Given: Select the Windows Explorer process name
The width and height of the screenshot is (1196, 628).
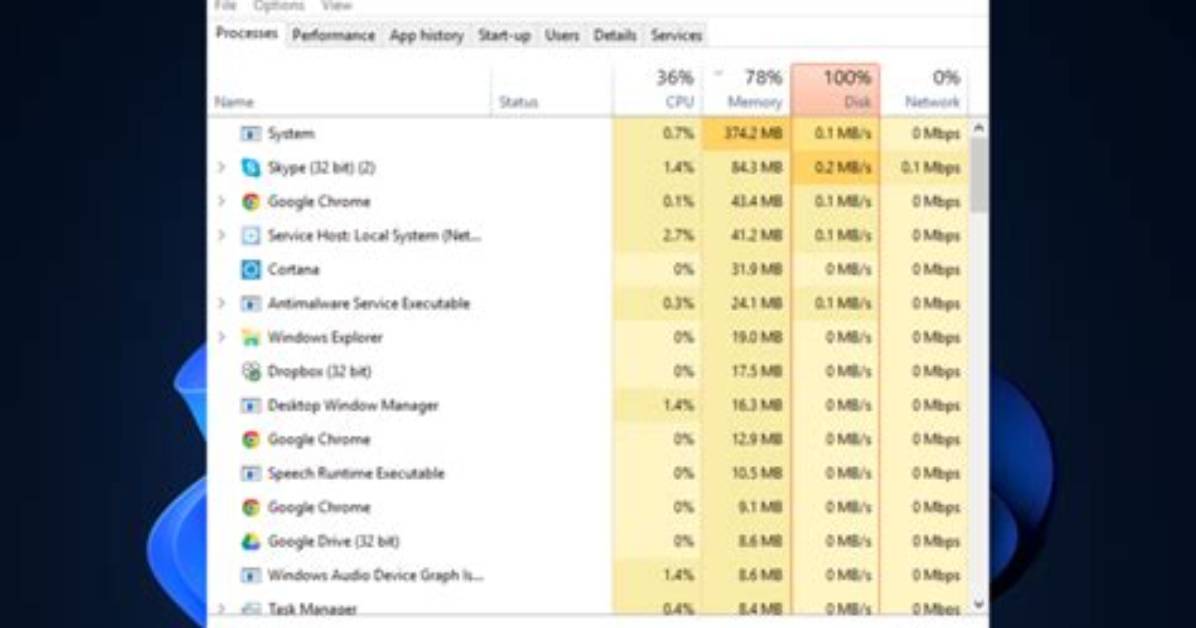Looking at the screenshot, I should coord(325,337).
